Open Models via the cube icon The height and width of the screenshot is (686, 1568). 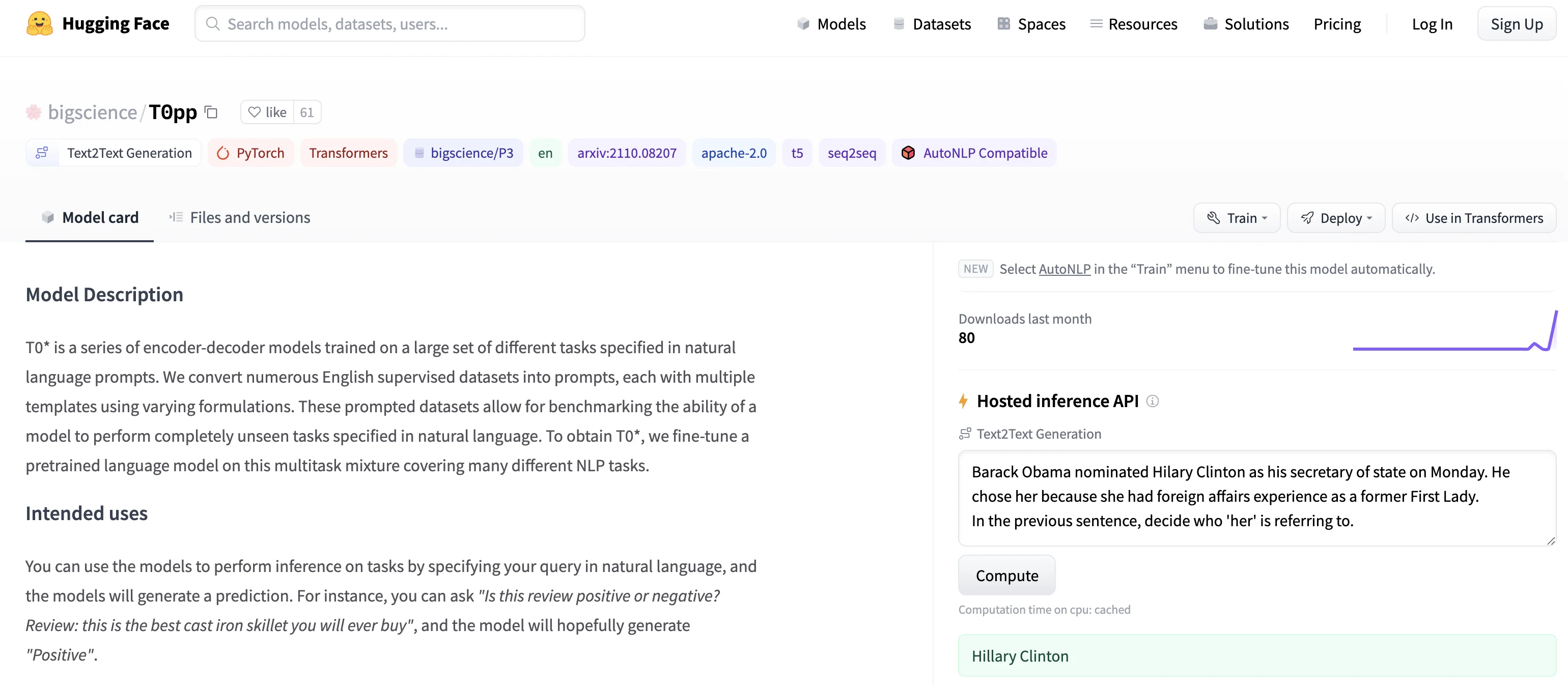803,23
